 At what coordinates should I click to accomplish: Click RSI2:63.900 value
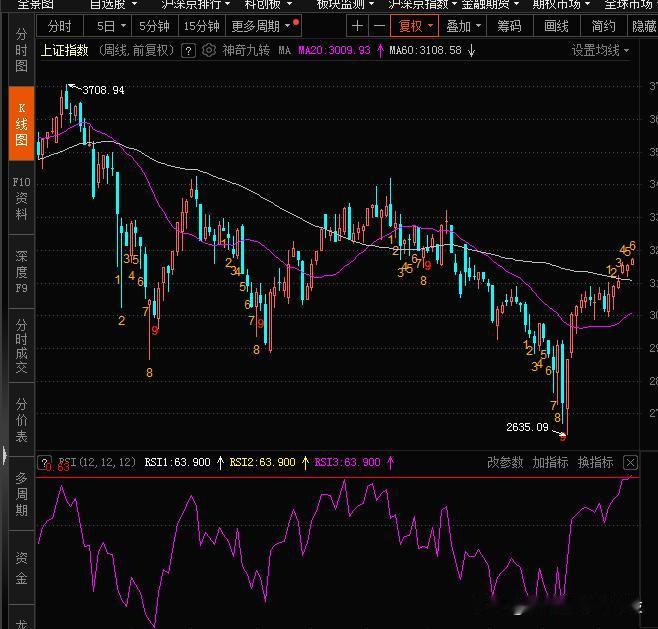pos(262,462)
